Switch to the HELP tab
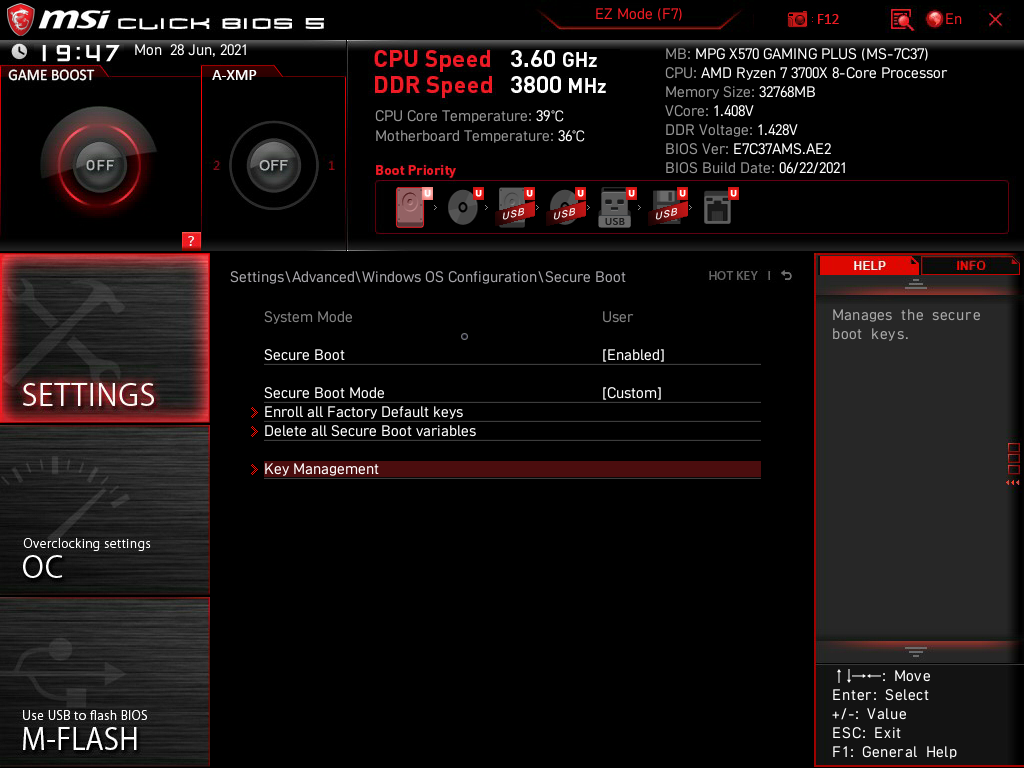Viewport: 1024px width, 768px height. coord(869,265)
